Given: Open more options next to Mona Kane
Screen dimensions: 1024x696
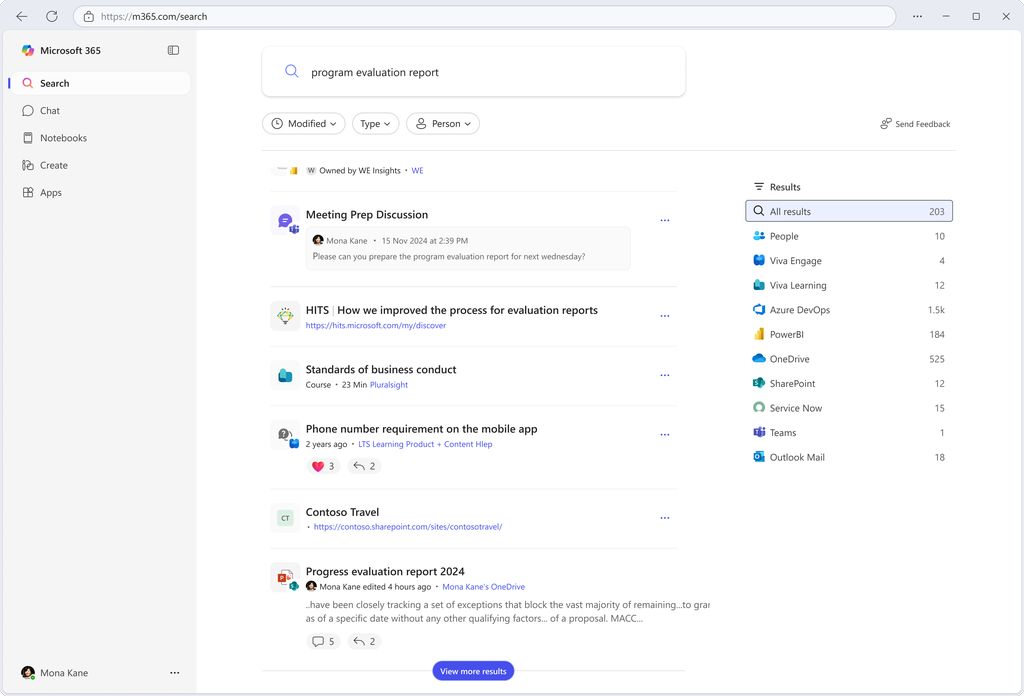Looking at the screenshot, I should coord(174,672).
